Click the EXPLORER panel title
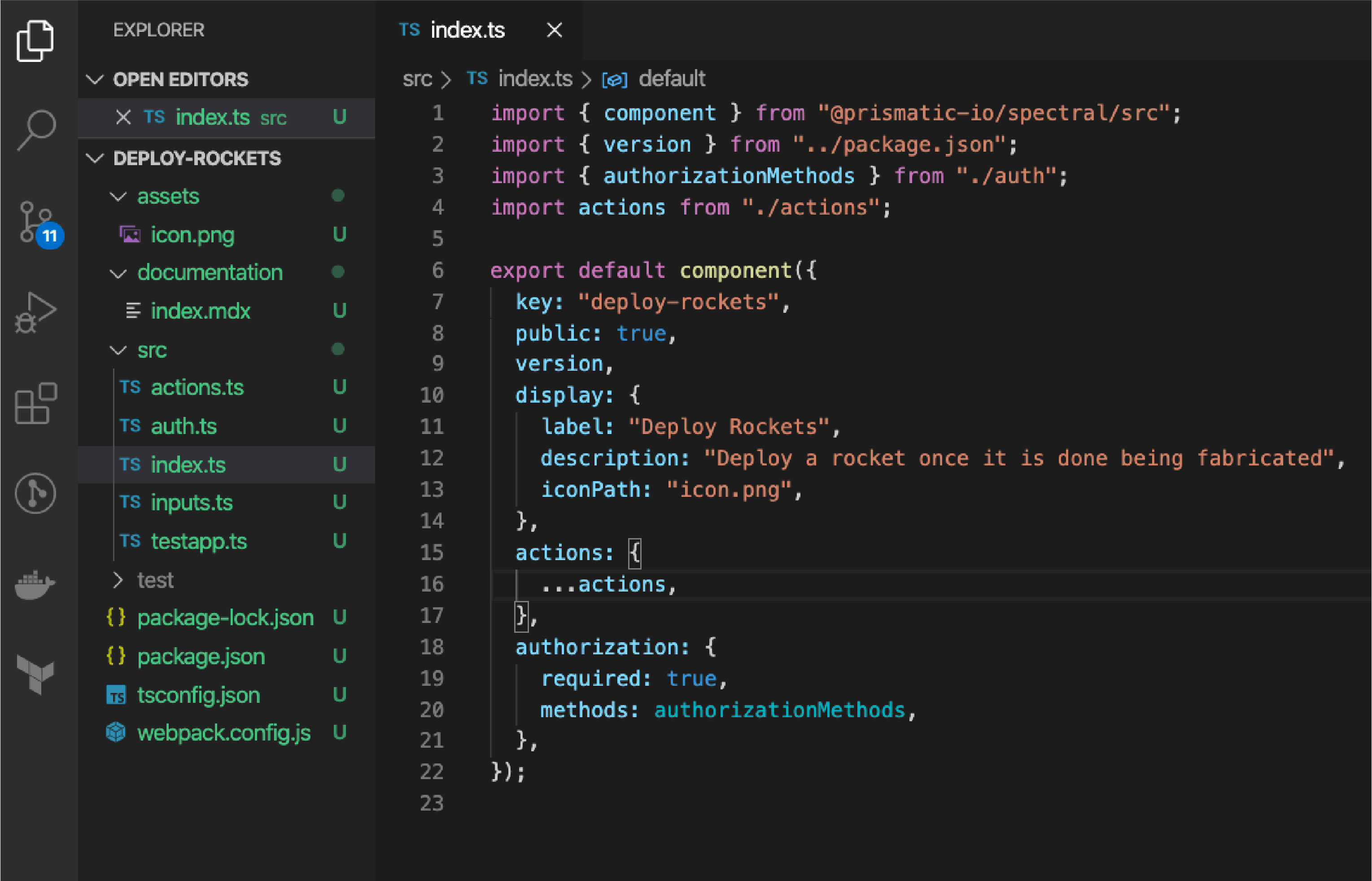The height and width of the screenshot is (881, 1372). [158, 30]
